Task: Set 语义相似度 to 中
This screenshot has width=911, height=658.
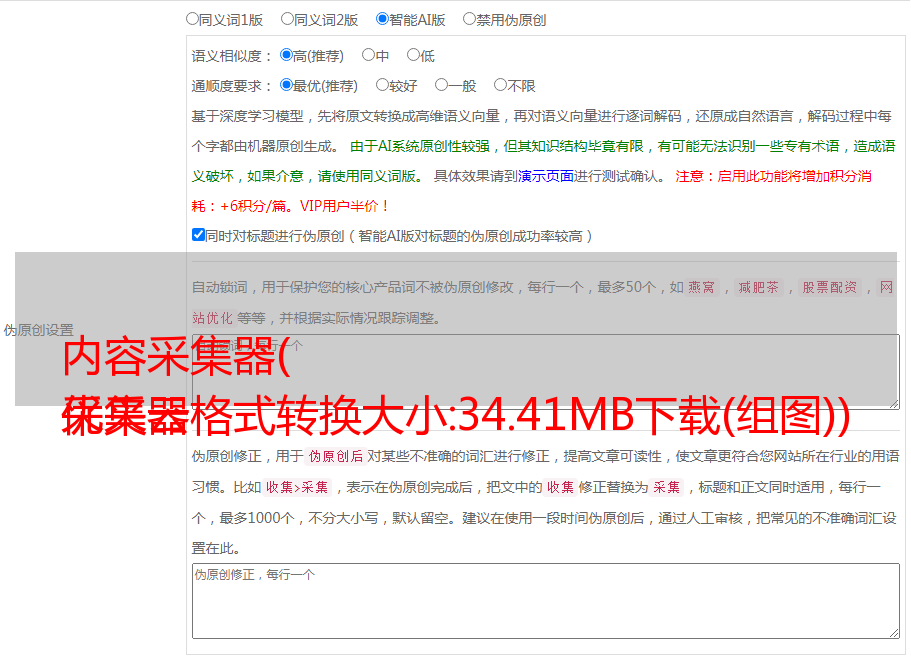Action: click(x=368, y=55)
